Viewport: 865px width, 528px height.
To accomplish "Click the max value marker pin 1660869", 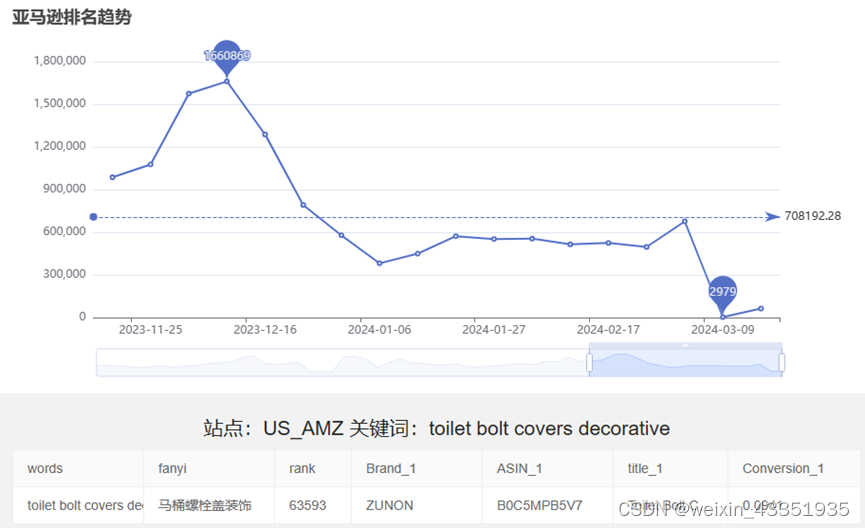I will [x=227, y=56].
